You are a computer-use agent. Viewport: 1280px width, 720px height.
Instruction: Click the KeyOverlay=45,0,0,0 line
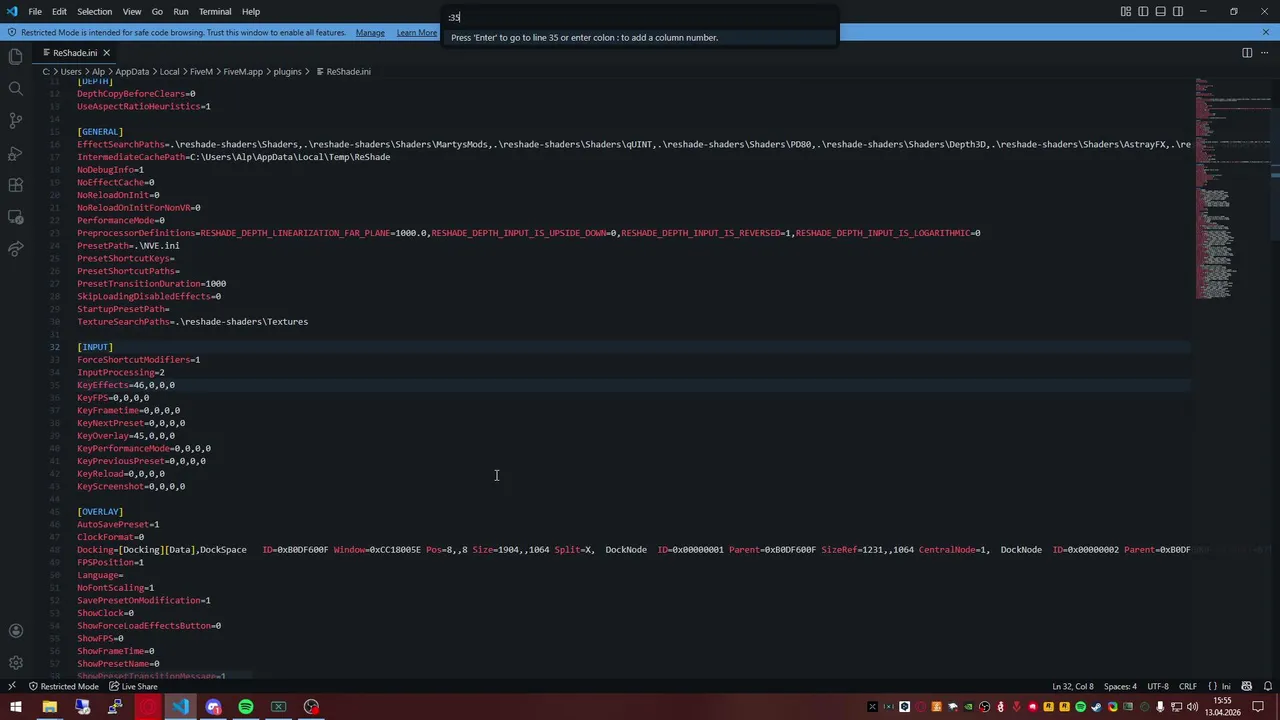click(x=126, y=436)
